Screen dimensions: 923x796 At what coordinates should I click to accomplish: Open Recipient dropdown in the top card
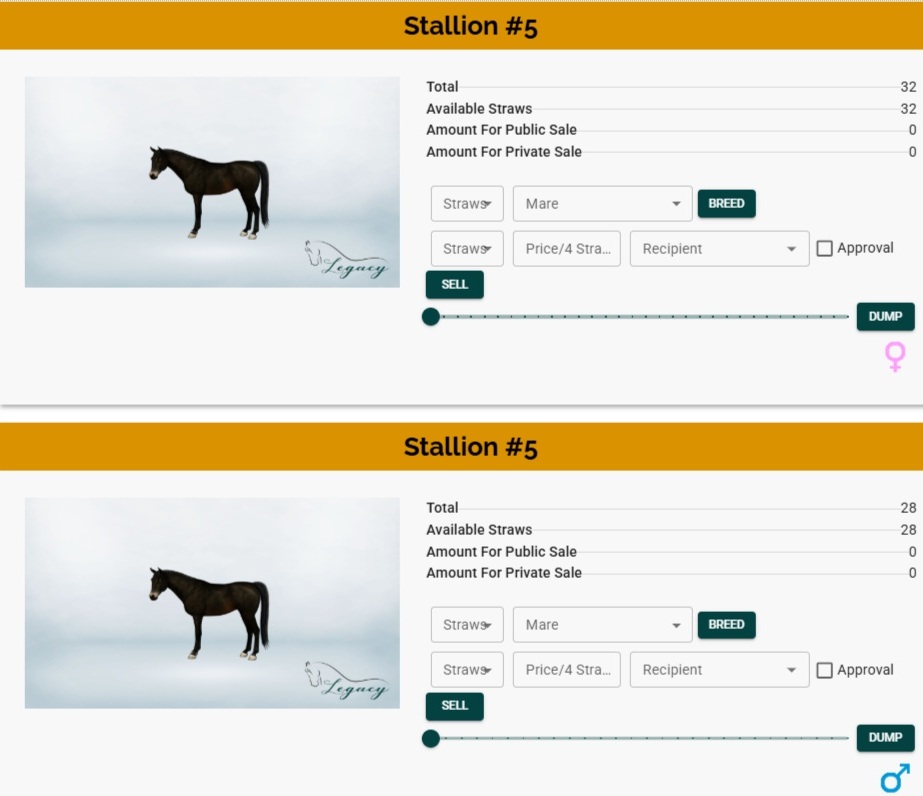719,249
